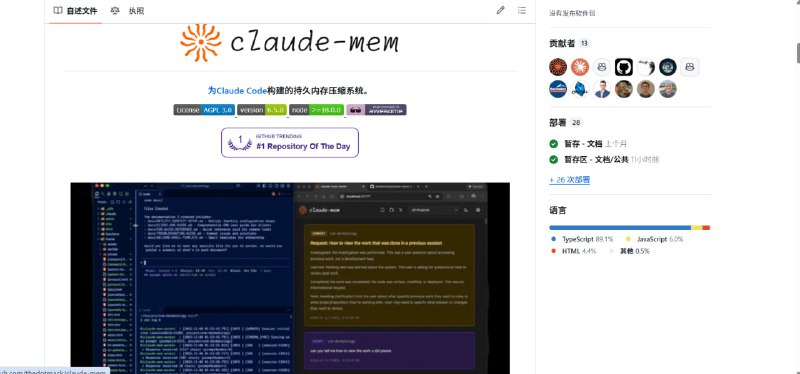Open the dark red sunburst contributor avatar
800x374 pixels.
pyautogui.click(x=558, y=67)
